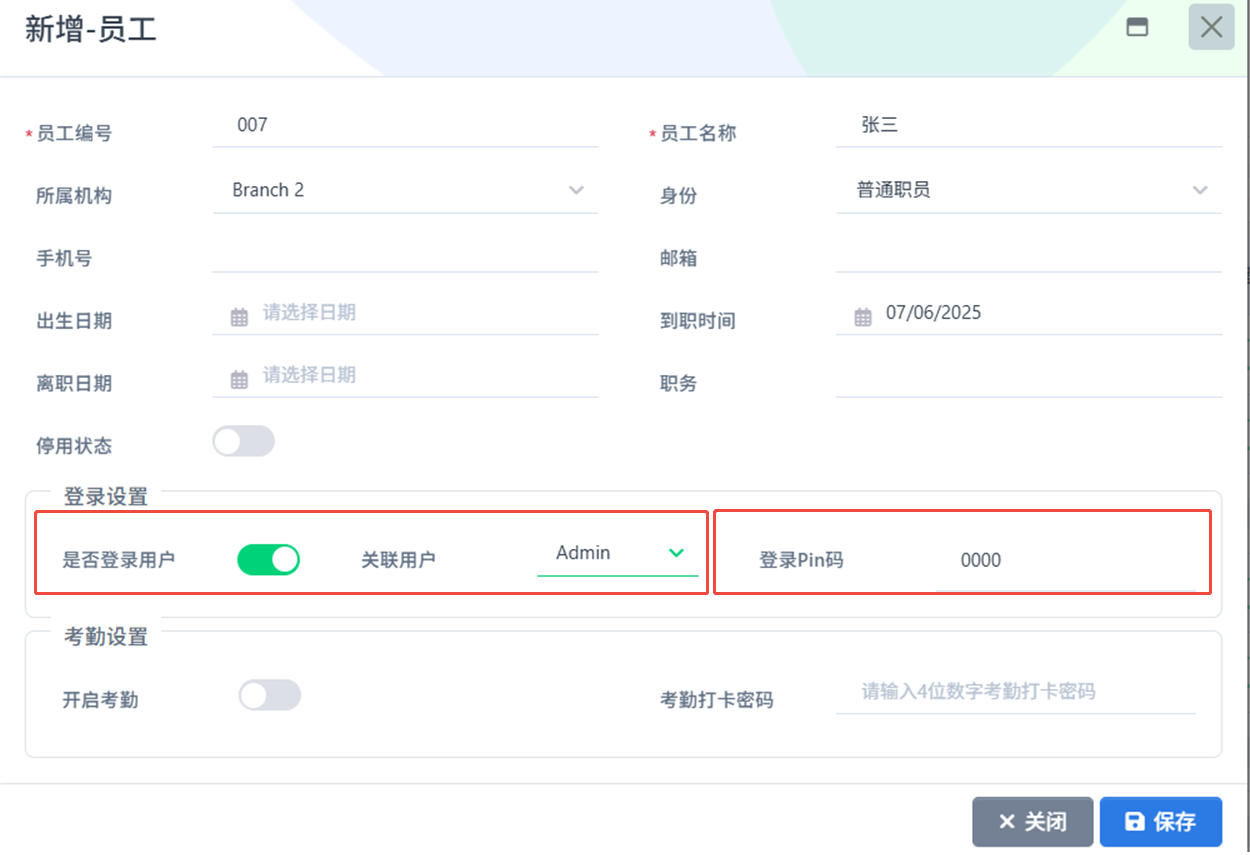
Task: Click the calendar icon for 到职时间
Action: pos(863,317)
